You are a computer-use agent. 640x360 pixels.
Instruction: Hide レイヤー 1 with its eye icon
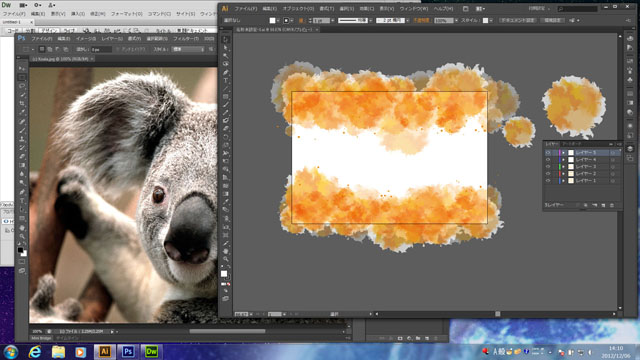[548, 180]
